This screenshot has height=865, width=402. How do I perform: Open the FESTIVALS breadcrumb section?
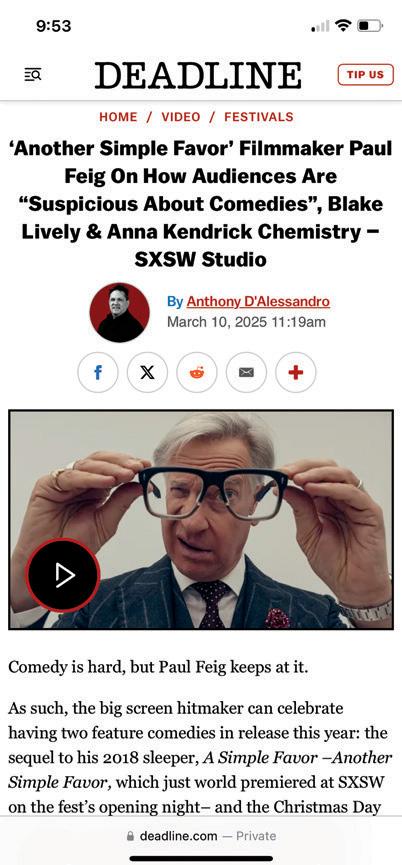[259, 117]
